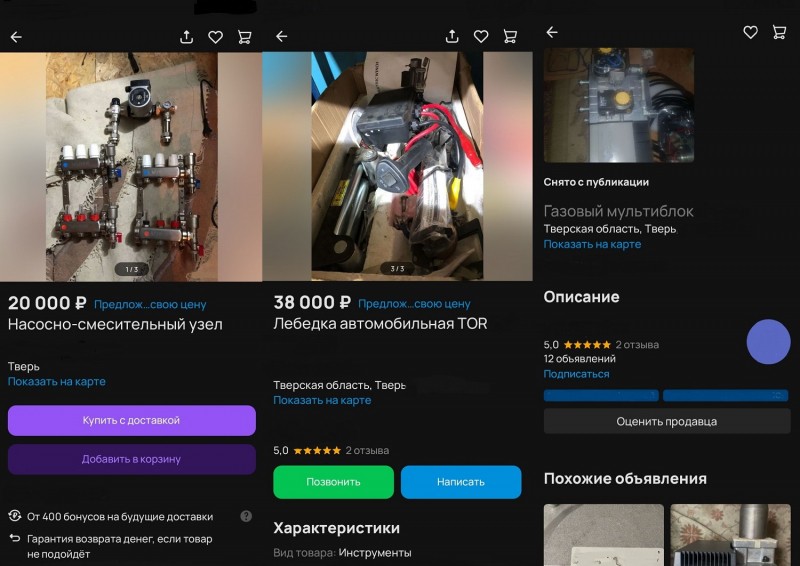
Task: Go back from the Лебедка автомобильная listing
Action: [281, 36]
